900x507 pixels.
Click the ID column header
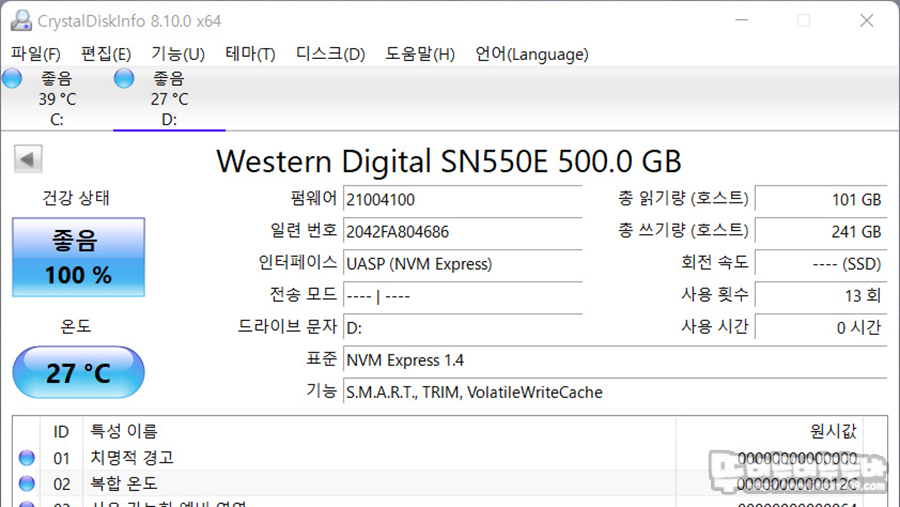click(61, 432)
